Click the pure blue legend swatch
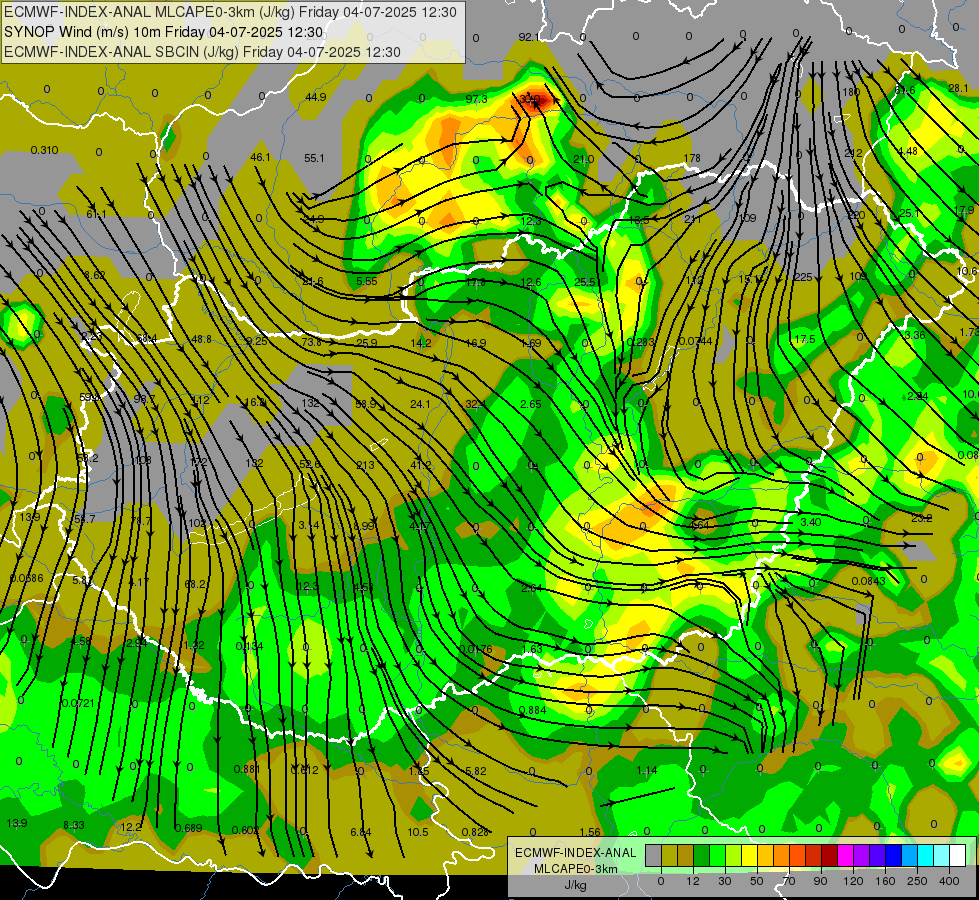This screenshot has width=979, height=900. 894,856
